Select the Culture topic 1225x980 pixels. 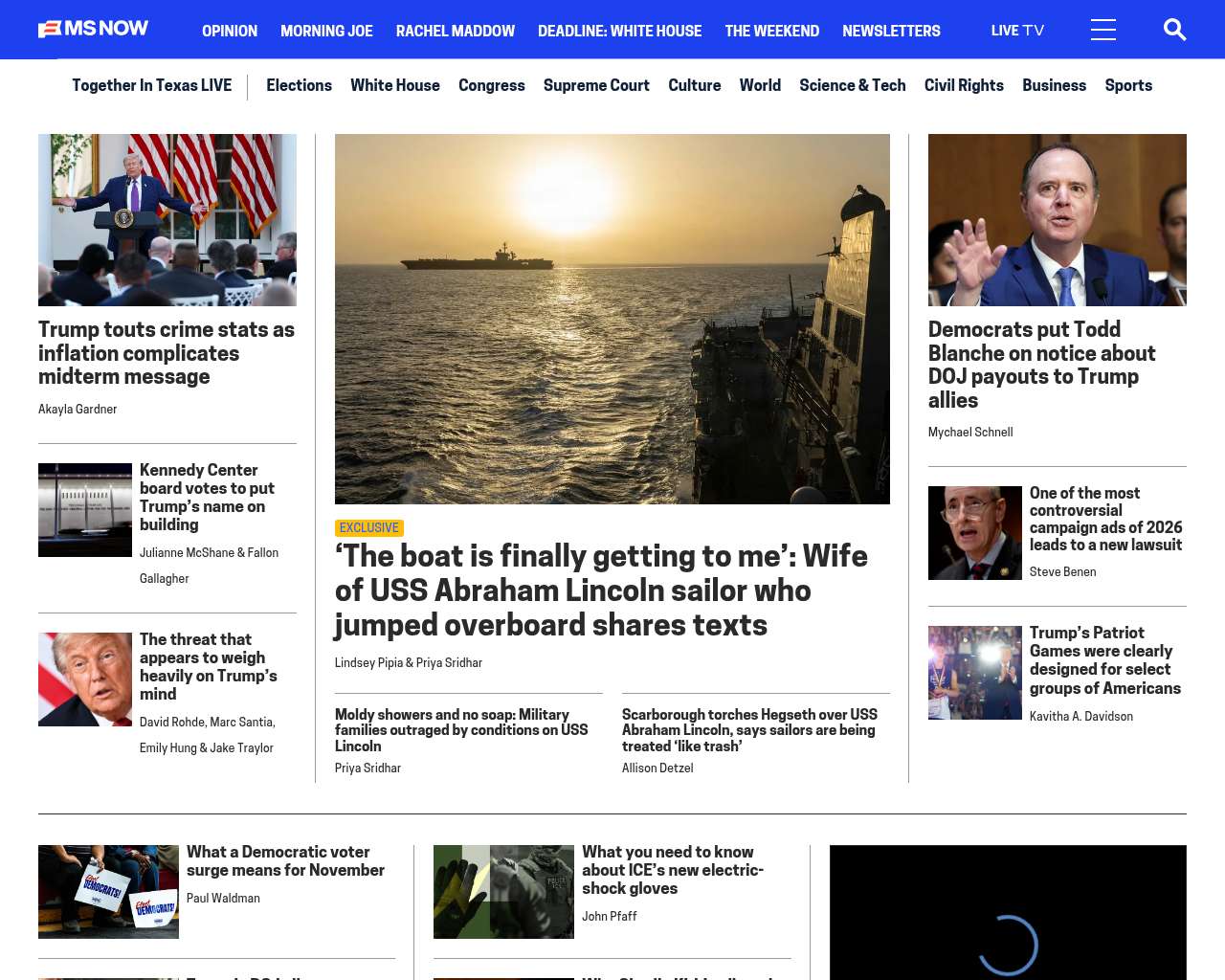[x=695, y=85]
